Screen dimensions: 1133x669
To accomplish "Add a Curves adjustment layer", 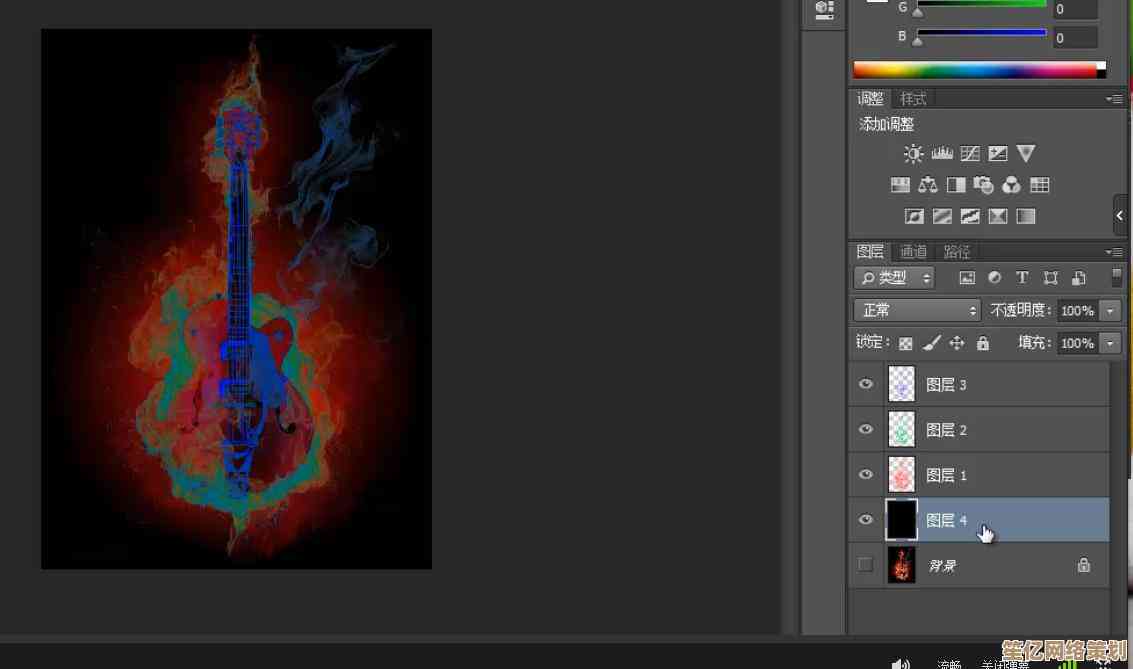I will click(970, 154).
